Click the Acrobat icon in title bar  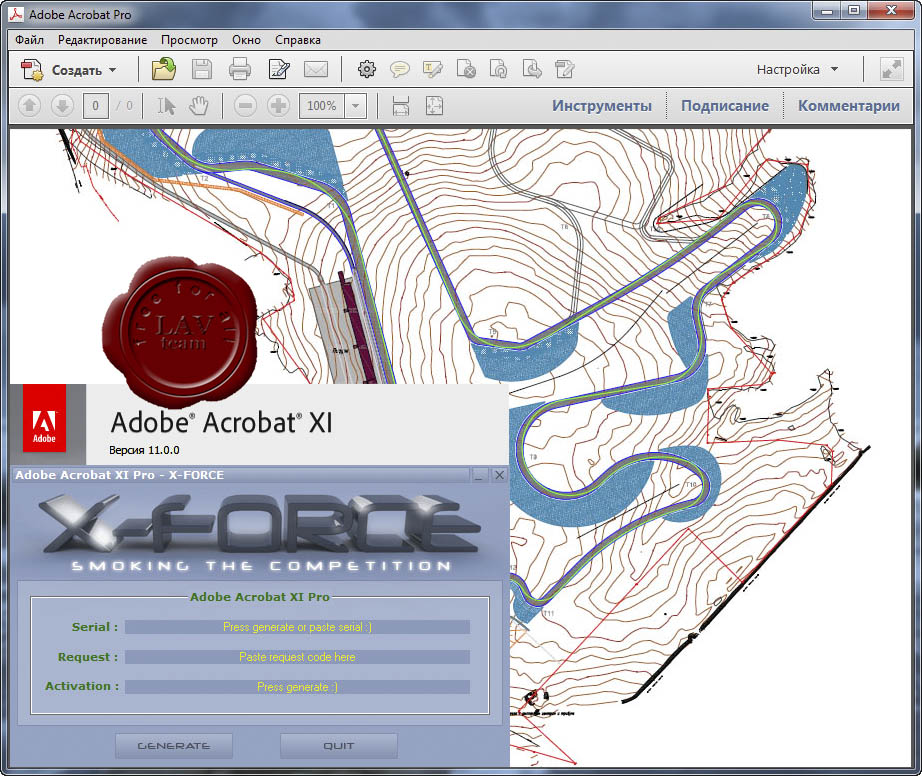[x=16, y=14]
